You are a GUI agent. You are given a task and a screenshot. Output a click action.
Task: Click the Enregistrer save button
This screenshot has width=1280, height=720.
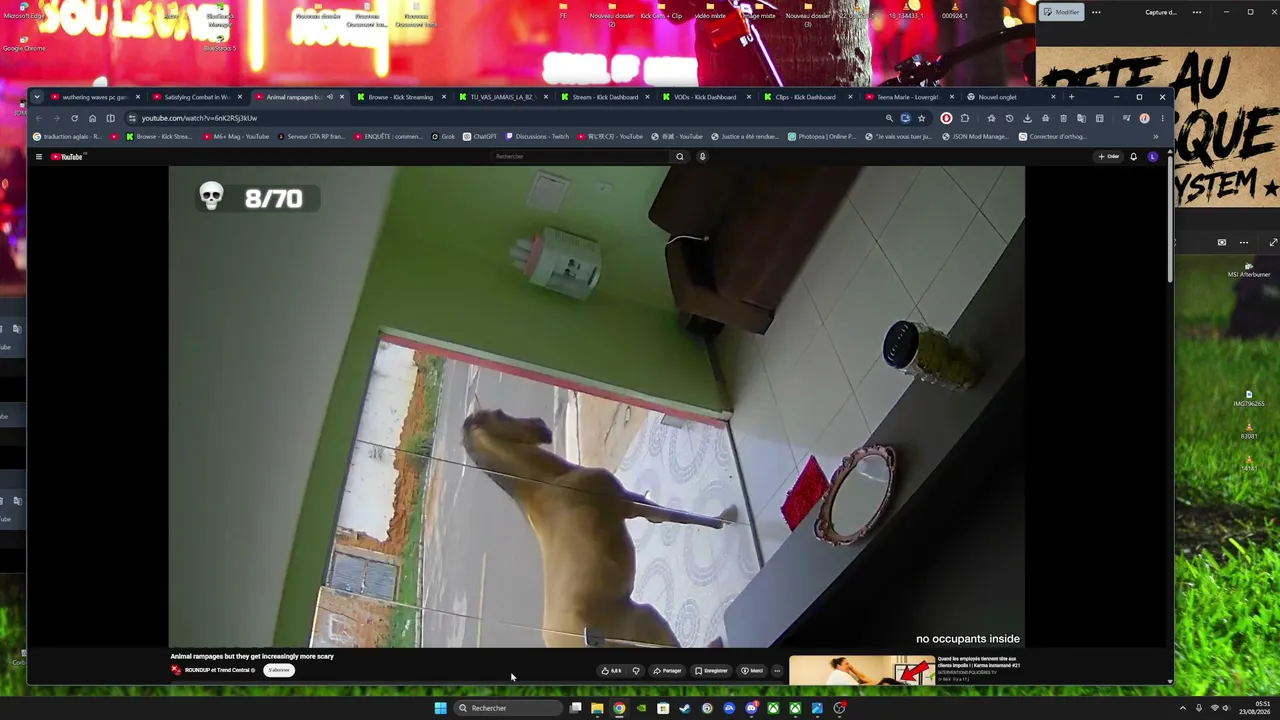[x=711, y=671]
